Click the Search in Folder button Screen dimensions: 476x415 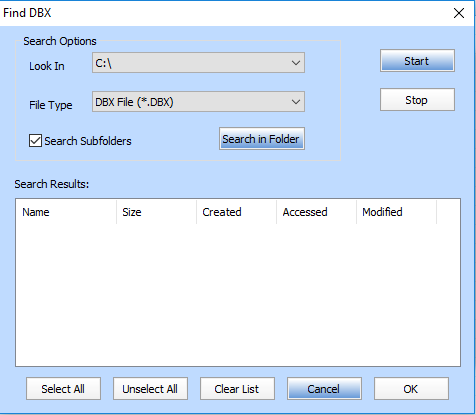click(x=262, y=139)
